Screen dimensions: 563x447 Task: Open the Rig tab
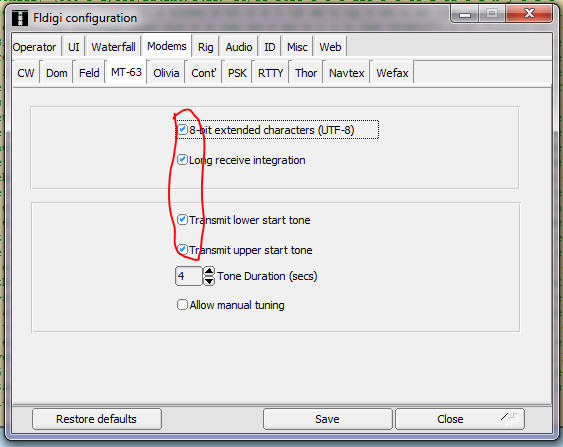pyautogui.click(x=205, y=47)
